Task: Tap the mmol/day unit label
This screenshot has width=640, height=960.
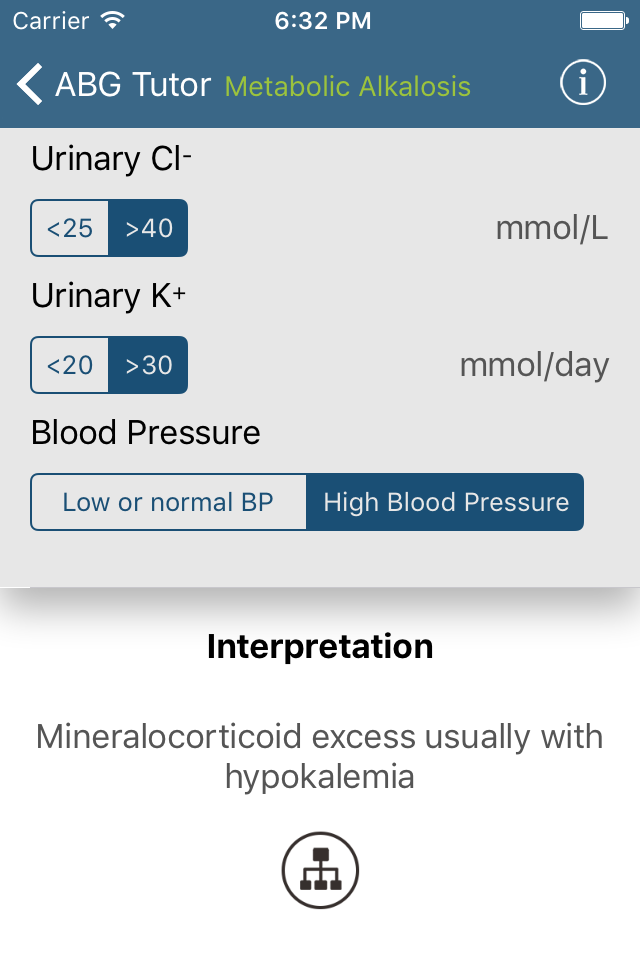Action: pos(534,366)
